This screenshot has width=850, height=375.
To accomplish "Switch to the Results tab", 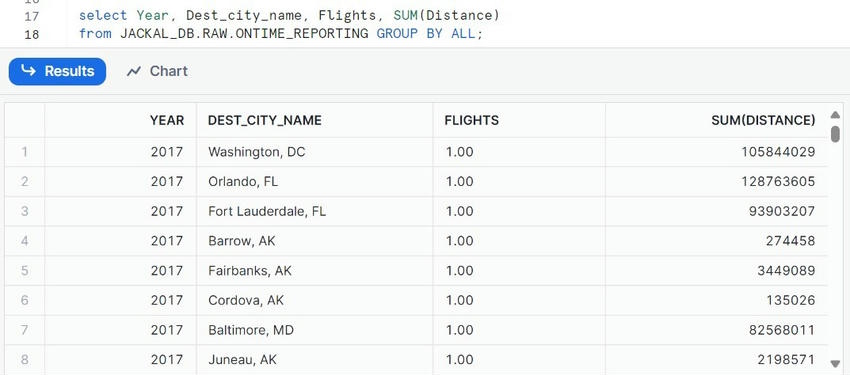I will coord(57,72).
